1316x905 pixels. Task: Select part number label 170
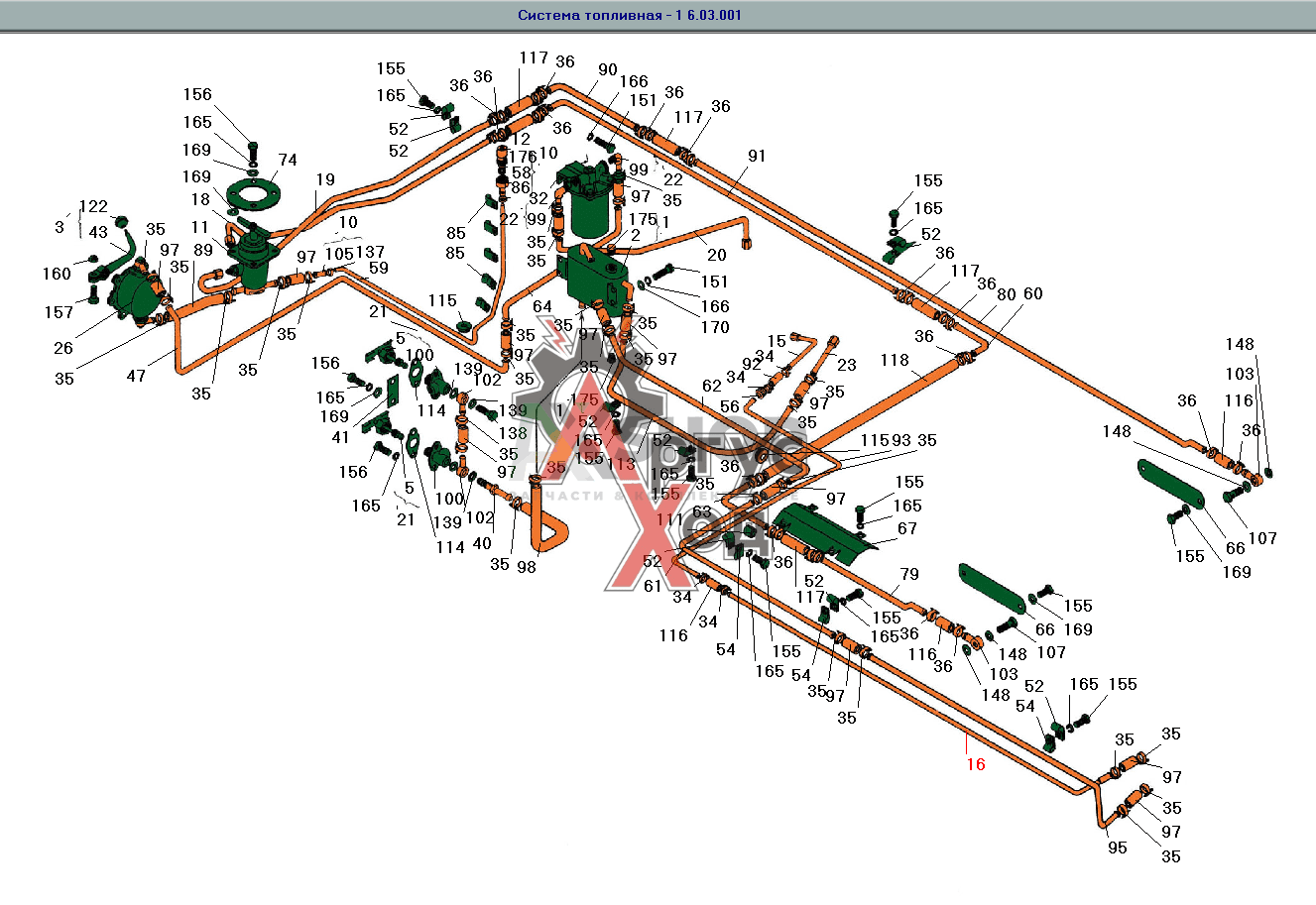(x=714, y=327)
